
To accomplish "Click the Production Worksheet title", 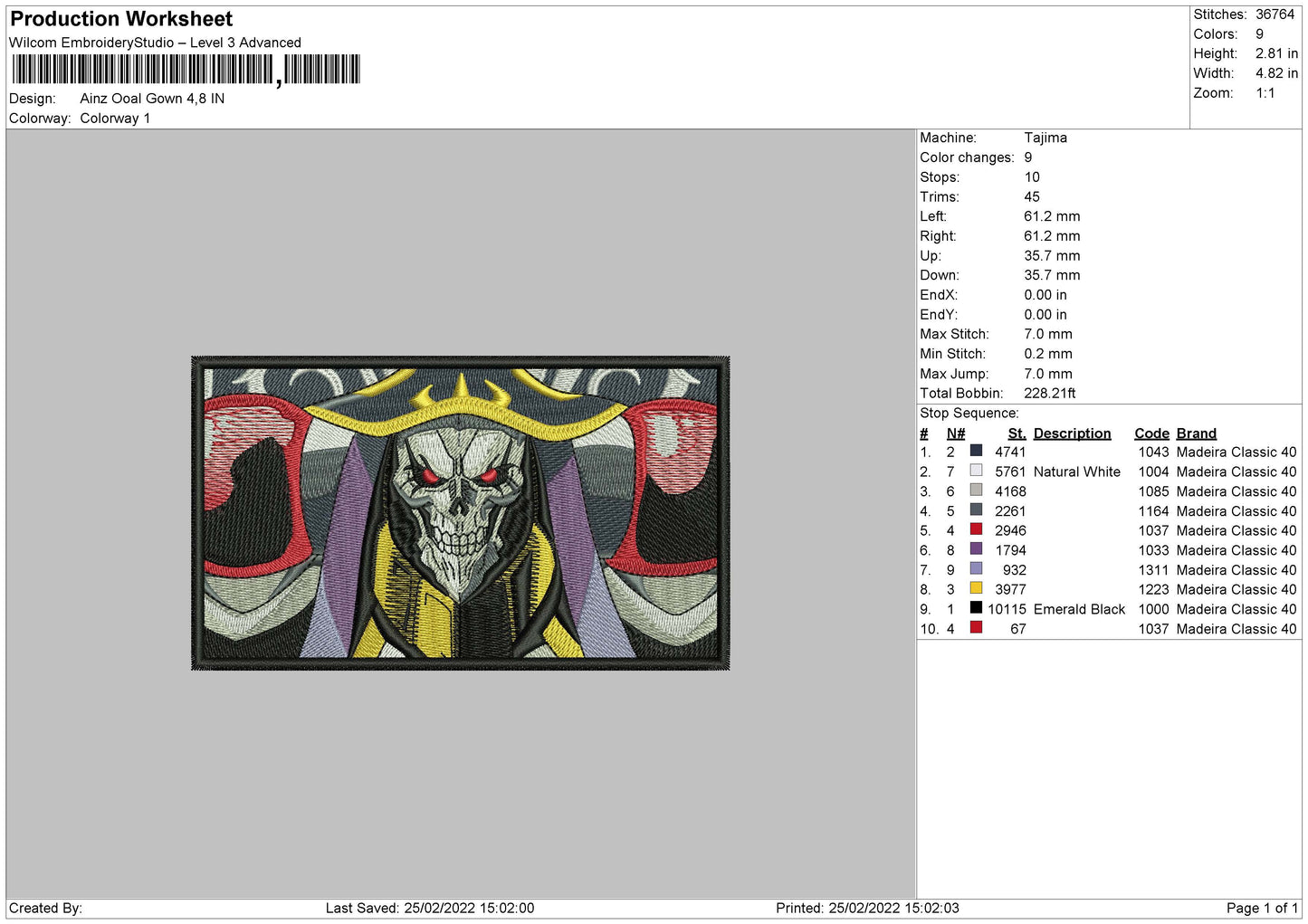I will pyautogui.click(x=121, y=19).
